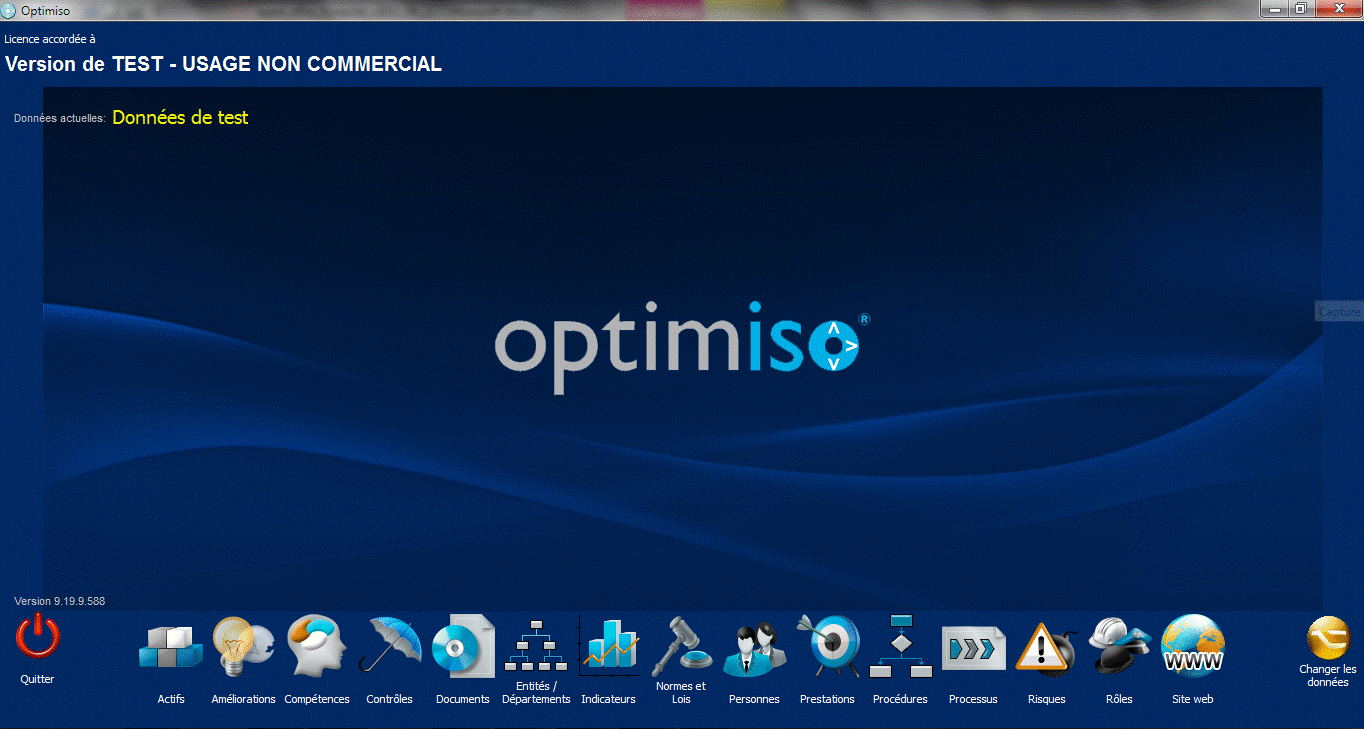This screenshot has width=1364, height=729.
Task: Minimize the Optimiso window
Action: pyautogui.click(x=1274, y=9)
